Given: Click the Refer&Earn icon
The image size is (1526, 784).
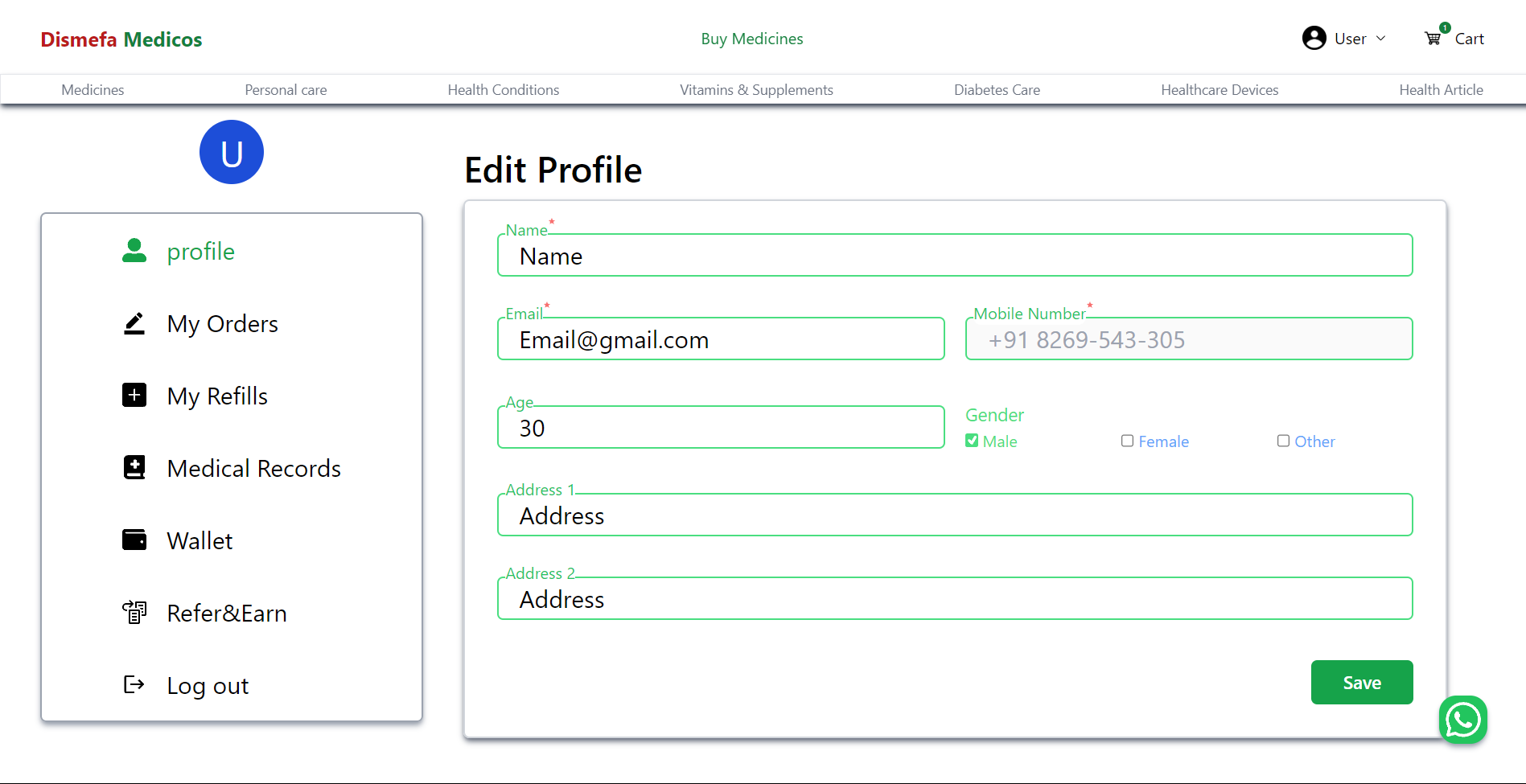Looking at the screenshot, I should (x=134, y=612).
